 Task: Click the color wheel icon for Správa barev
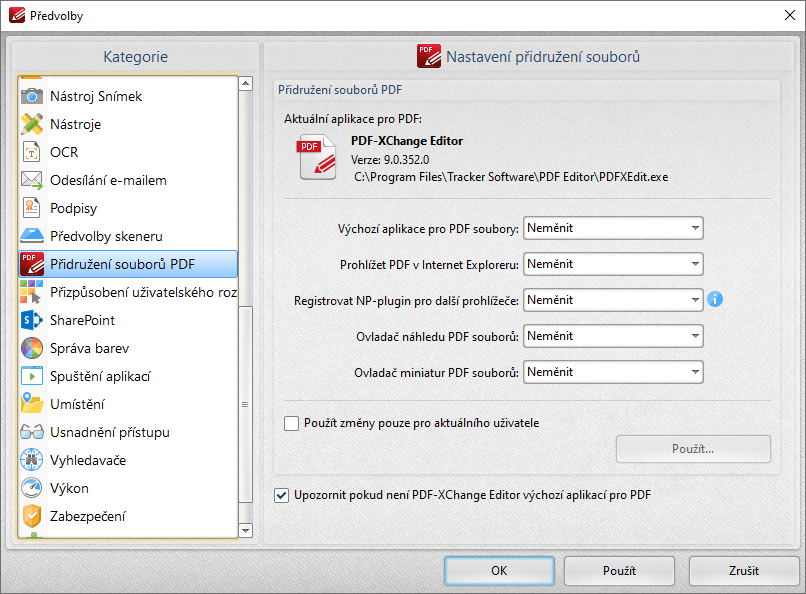[x=31, y=348]
